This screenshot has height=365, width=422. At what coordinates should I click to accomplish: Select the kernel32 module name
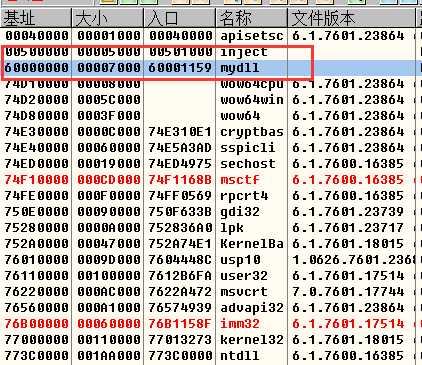(x=252, y=340)
